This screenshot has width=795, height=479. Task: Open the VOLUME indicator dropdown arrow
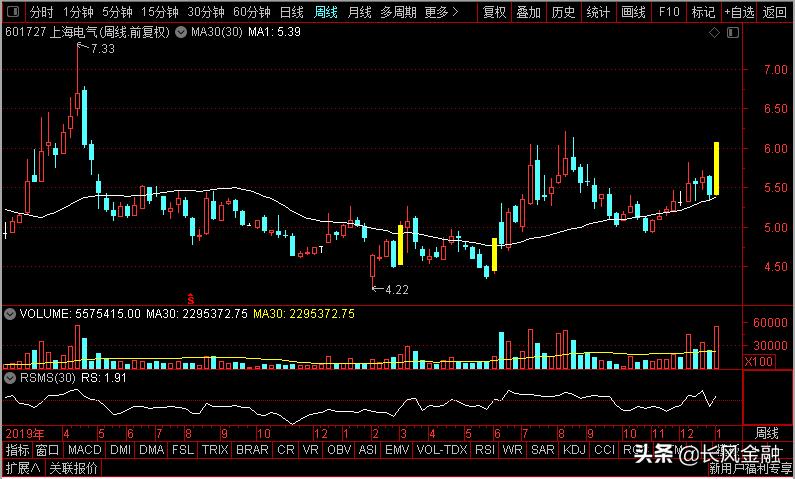click(10, 314)
